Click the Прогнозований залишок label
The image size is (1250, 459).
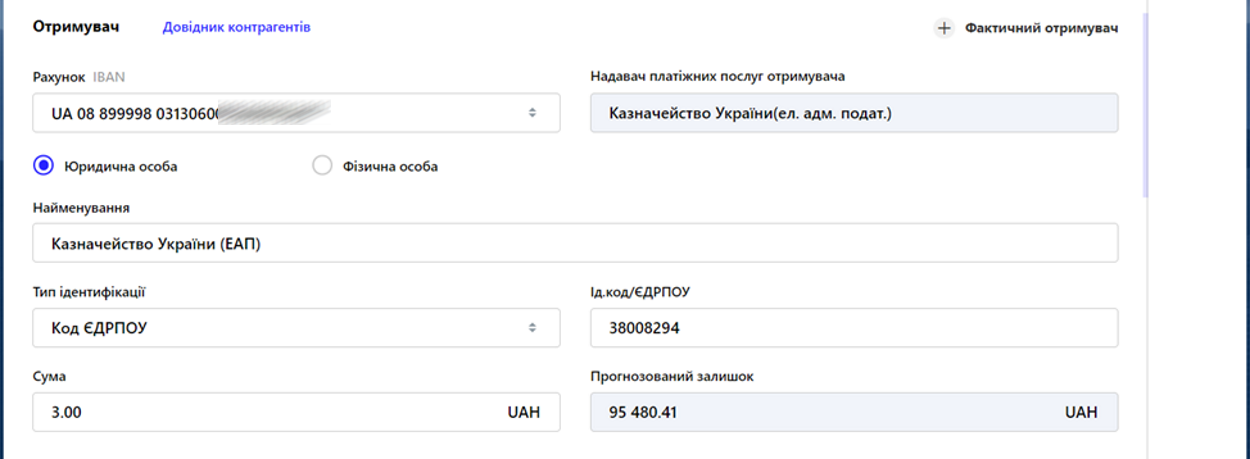[x=672, y=376]
